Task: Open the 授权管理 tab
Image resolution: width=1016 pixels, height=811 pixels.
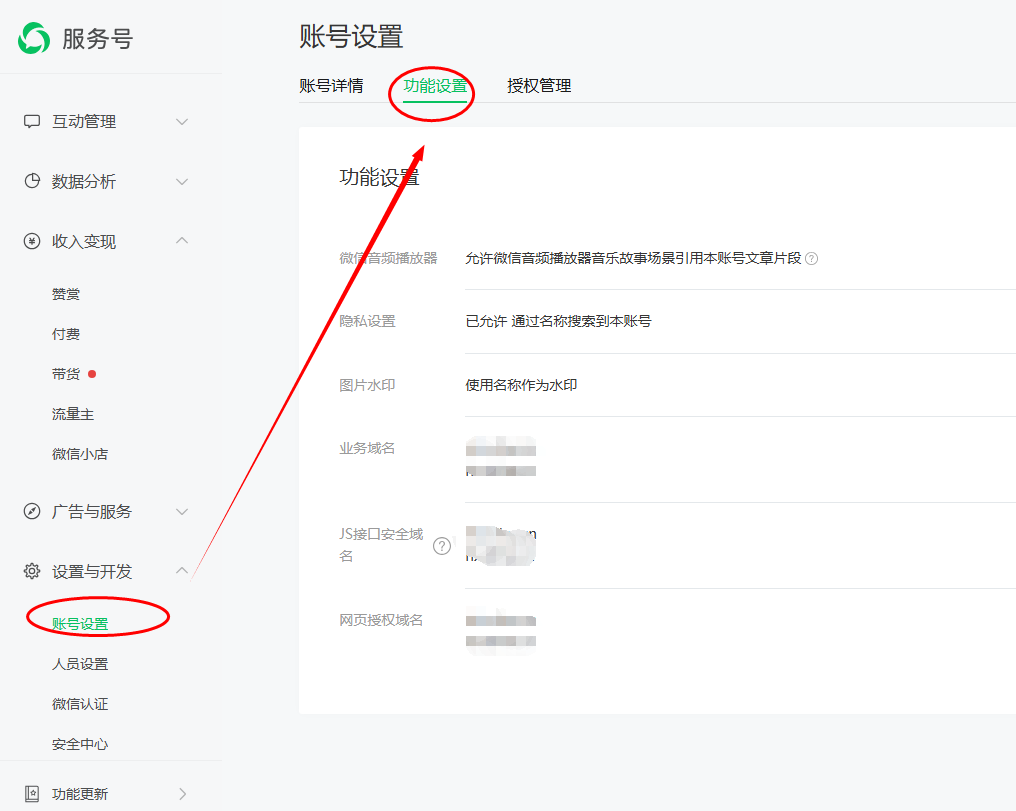Action: (538, 86)
